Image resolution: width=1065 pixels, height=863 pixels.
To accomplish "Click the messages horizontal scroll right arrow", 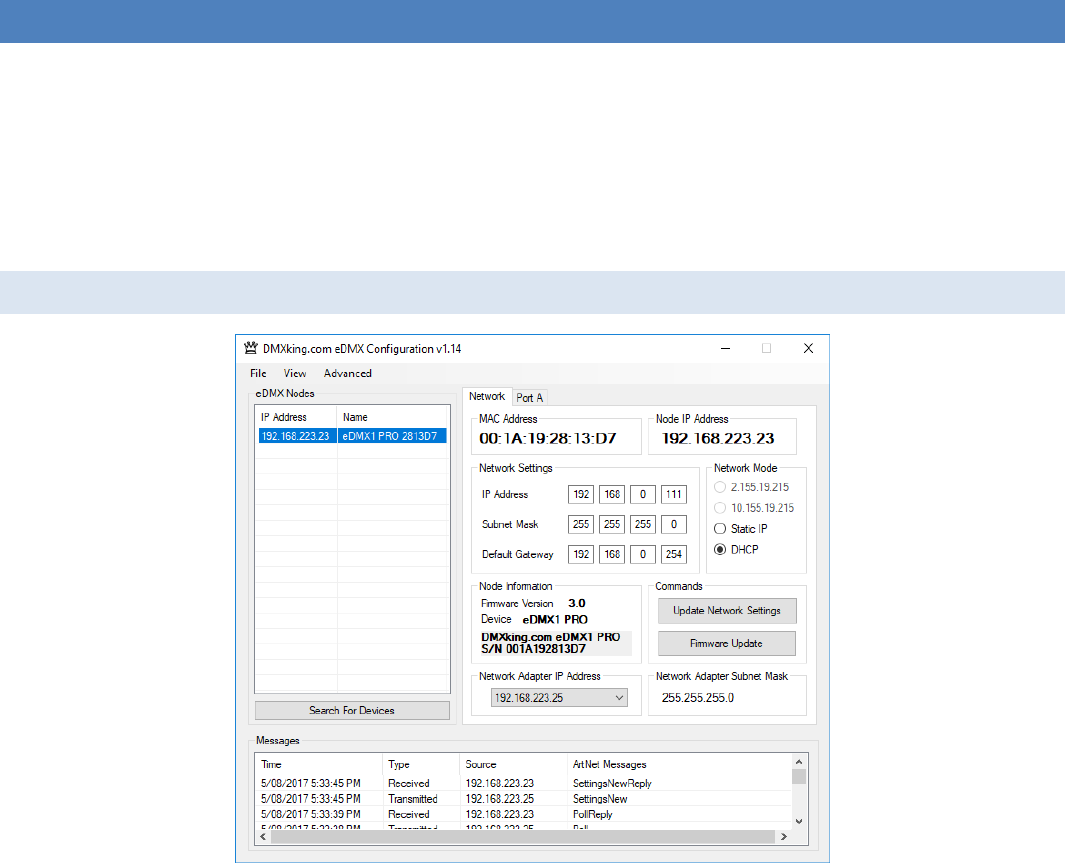I will 784,837.
